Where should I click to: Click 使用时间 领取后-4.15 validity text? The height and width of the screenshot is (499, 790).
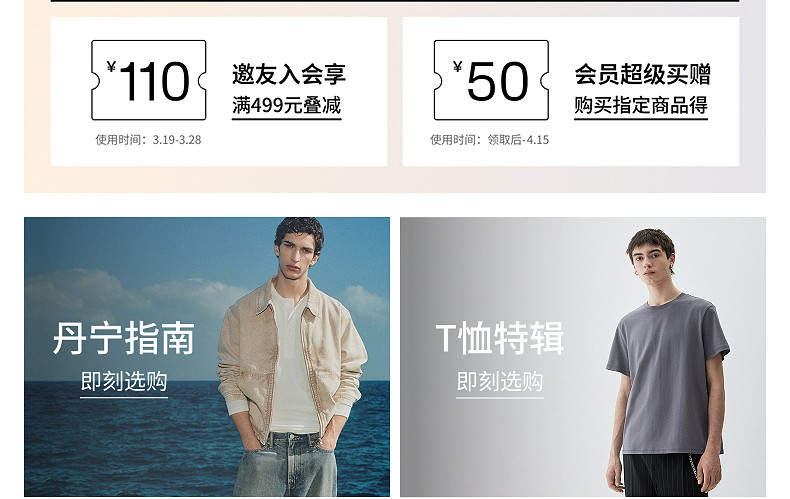click(489, 140)
